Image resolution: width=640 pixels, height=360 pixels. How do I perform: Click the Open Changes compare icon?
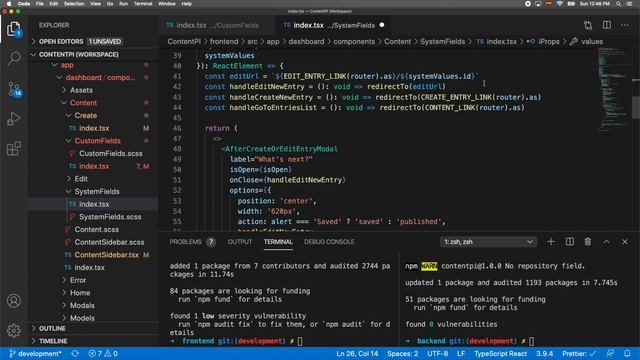pos(588,25)
